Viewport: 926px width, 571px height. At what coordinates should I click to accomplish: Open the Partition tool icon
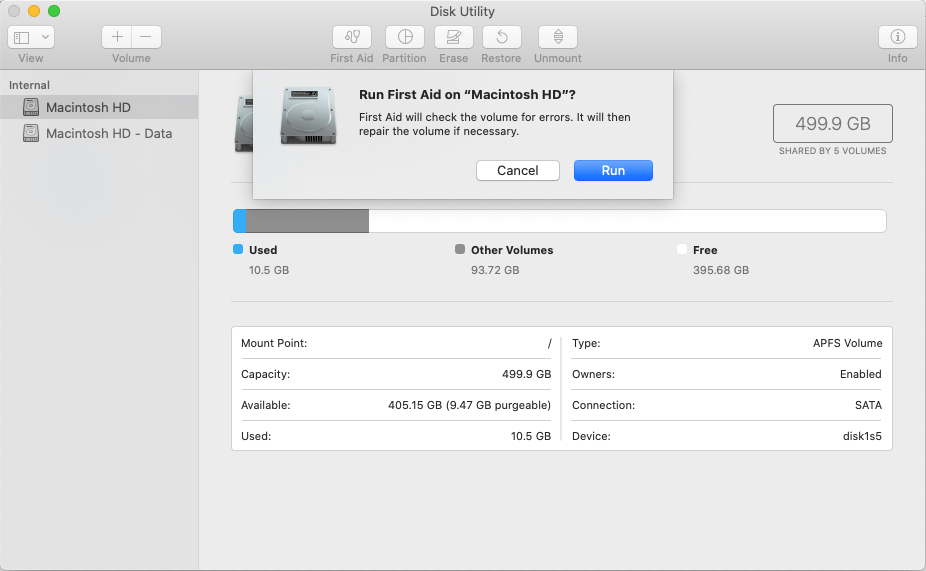(405, 37)
